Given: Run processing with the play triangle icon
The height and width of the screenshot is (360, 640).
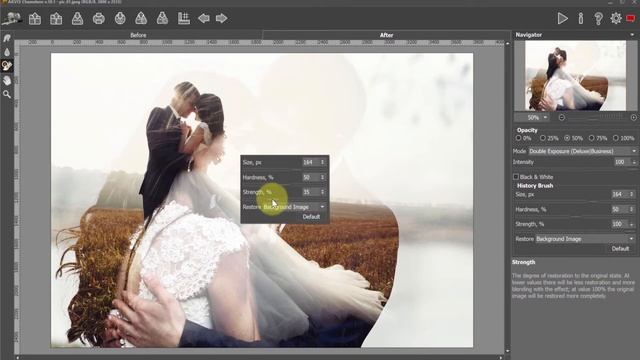Looking at the screenshot, I should click(x=562, y=18).
